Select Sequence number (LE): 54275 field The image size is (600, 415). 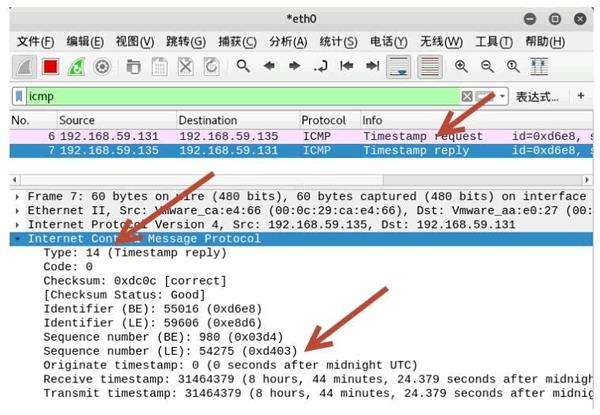pos(170,351)
